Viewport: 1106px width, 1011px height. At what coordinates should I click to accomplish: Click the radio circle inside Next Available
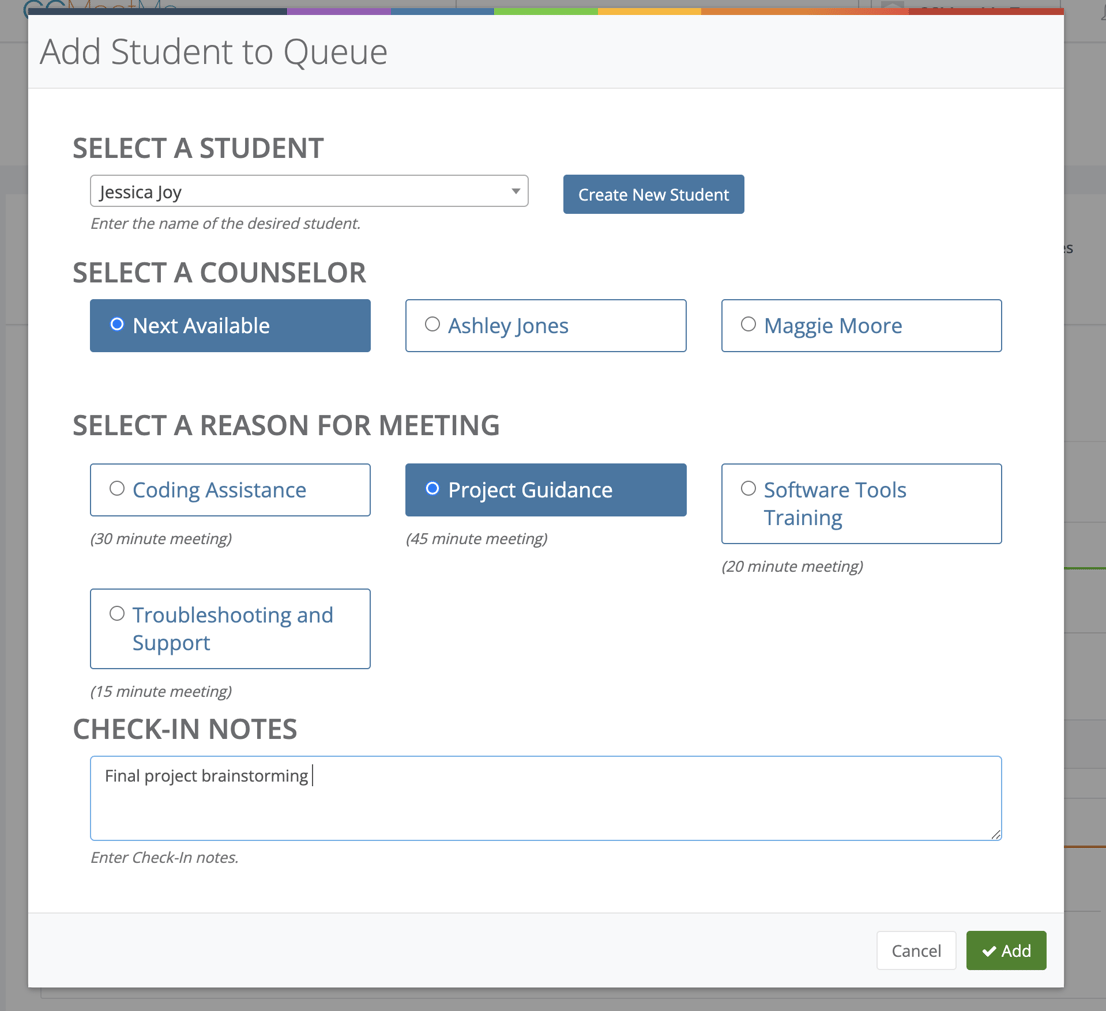coord(116,324)
